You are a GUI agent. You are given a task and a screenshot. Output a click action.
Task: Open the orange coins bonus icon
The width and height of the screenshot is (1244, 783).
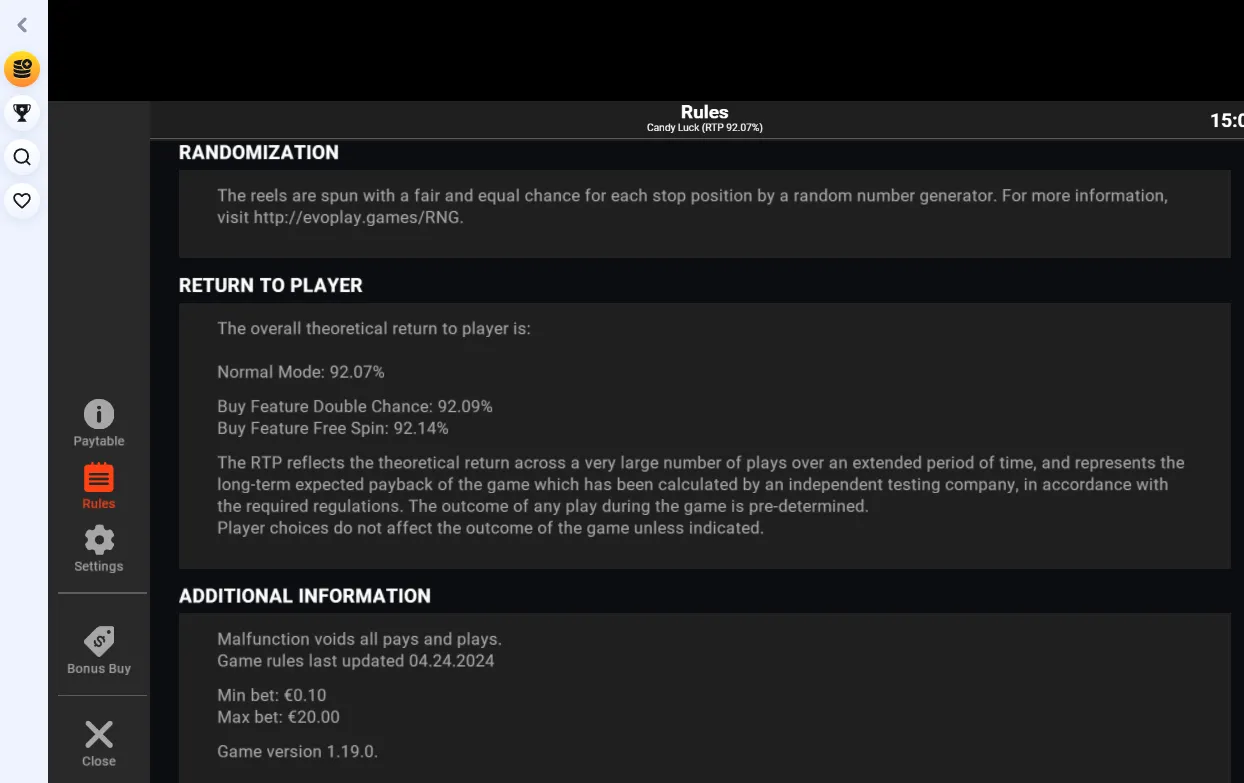(22, 69)
